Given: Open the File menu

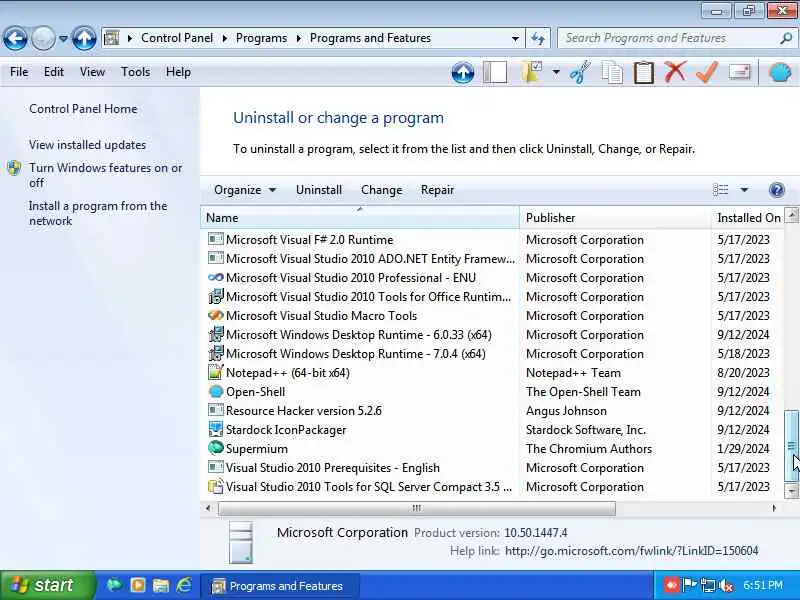Looking at the screenshot, I should [x=19, y=72].
